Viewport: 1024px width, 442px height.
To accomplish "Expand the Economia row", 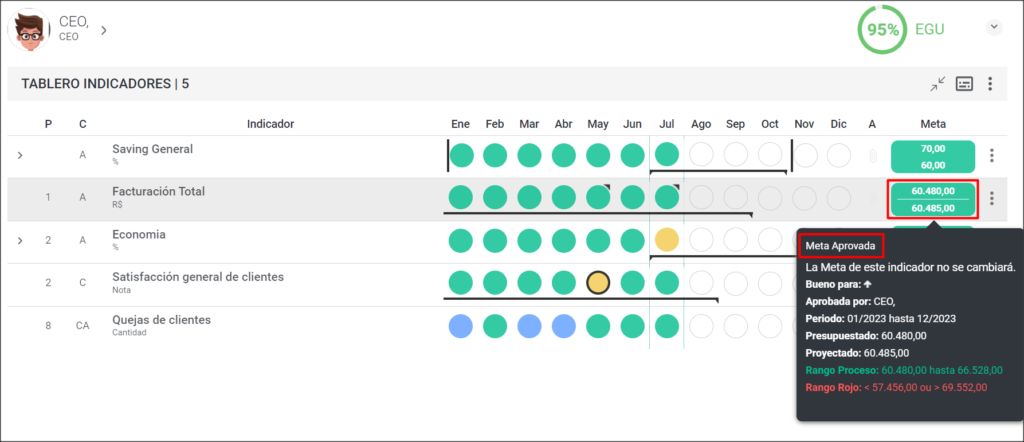I will coord(20,240).
